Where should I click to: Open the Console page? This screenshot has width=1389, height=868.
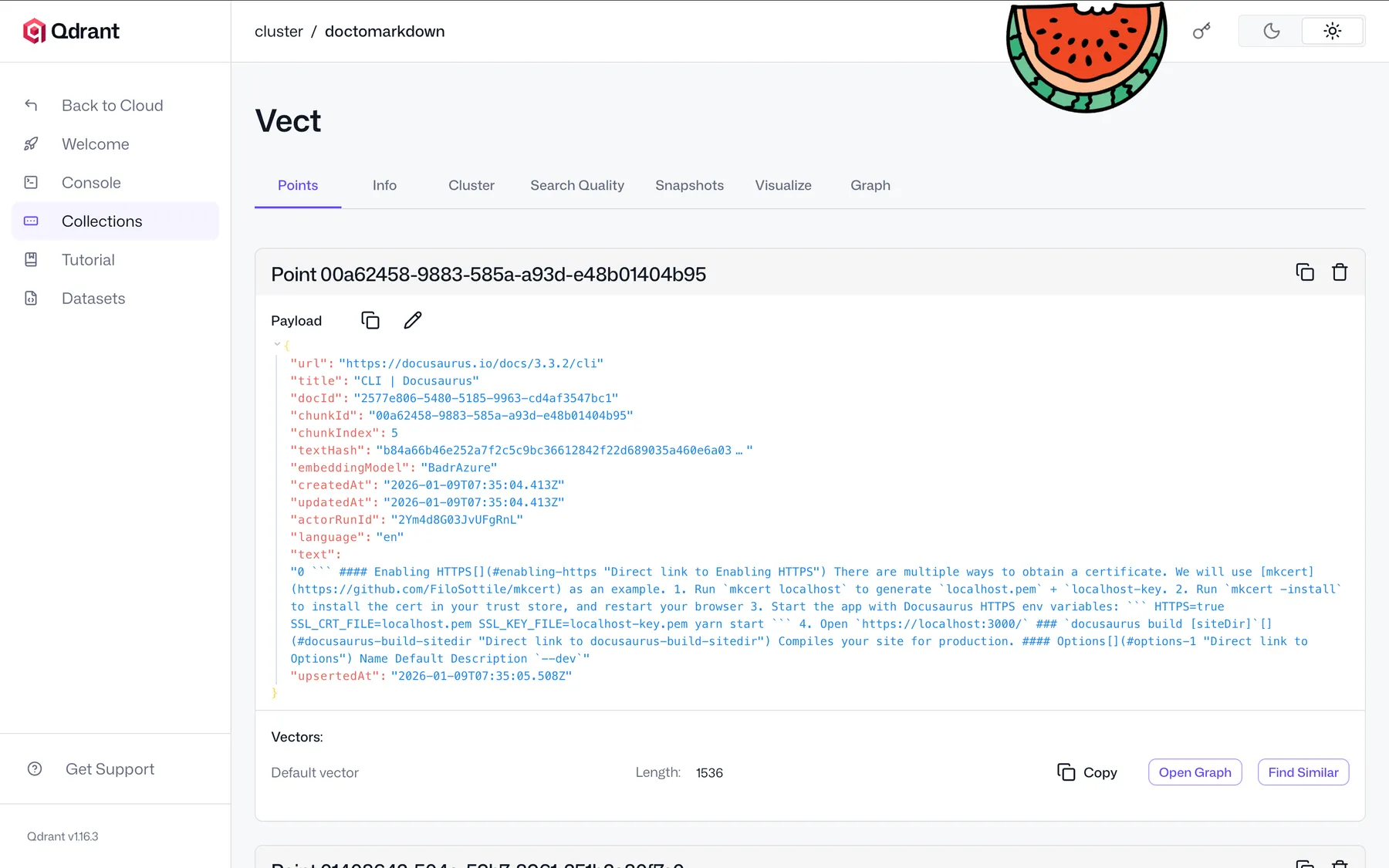91,183
